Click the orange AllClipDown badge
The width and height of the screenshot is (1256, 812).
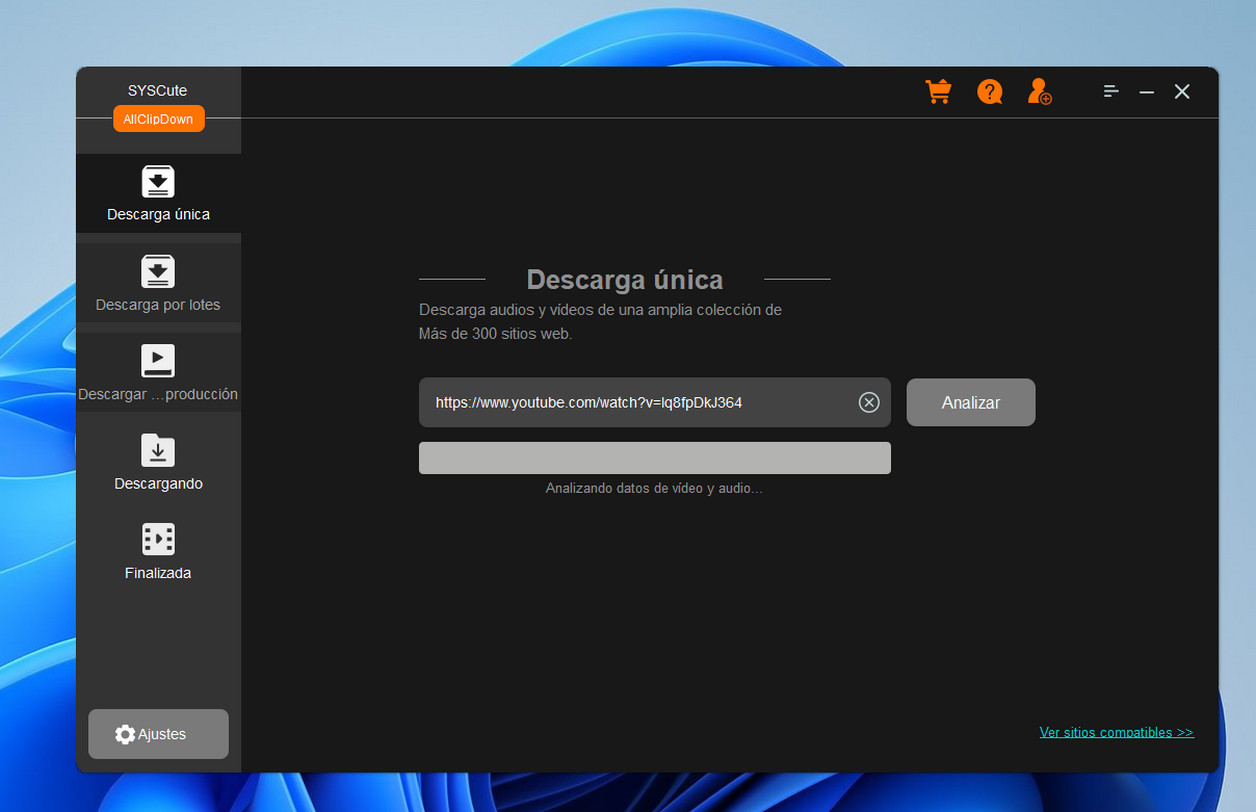(158, 119)
